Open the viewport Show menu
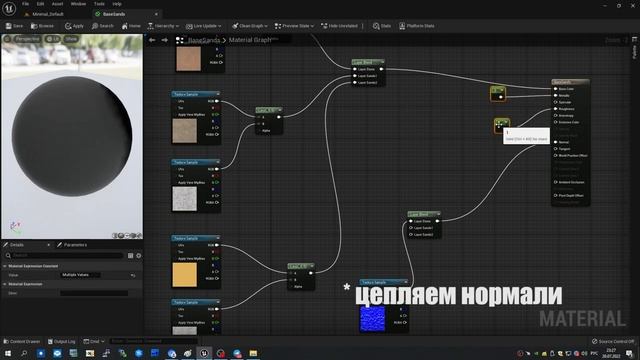 71,39
